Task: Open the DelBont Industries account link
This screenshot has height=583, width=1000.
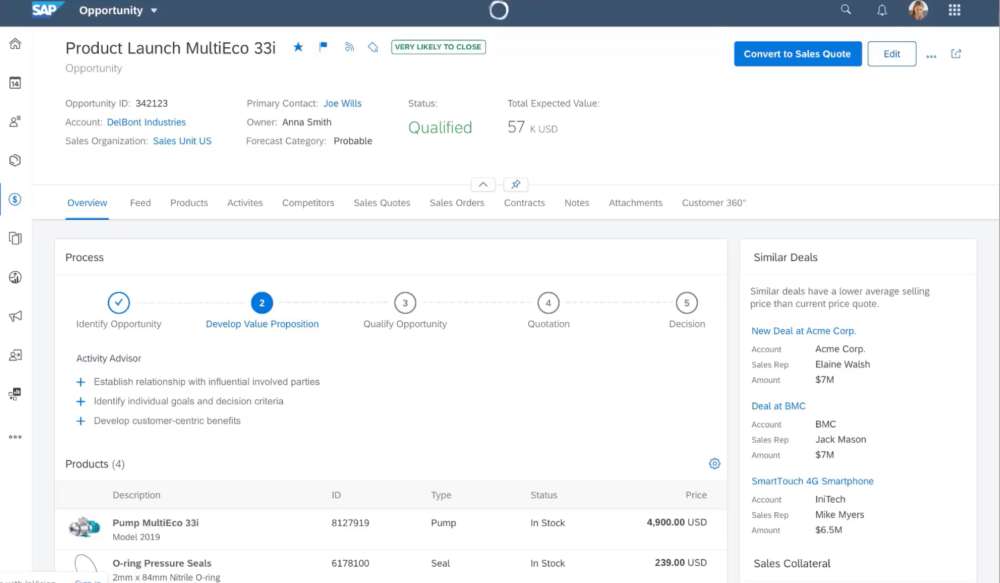Action: coord(146,122)
